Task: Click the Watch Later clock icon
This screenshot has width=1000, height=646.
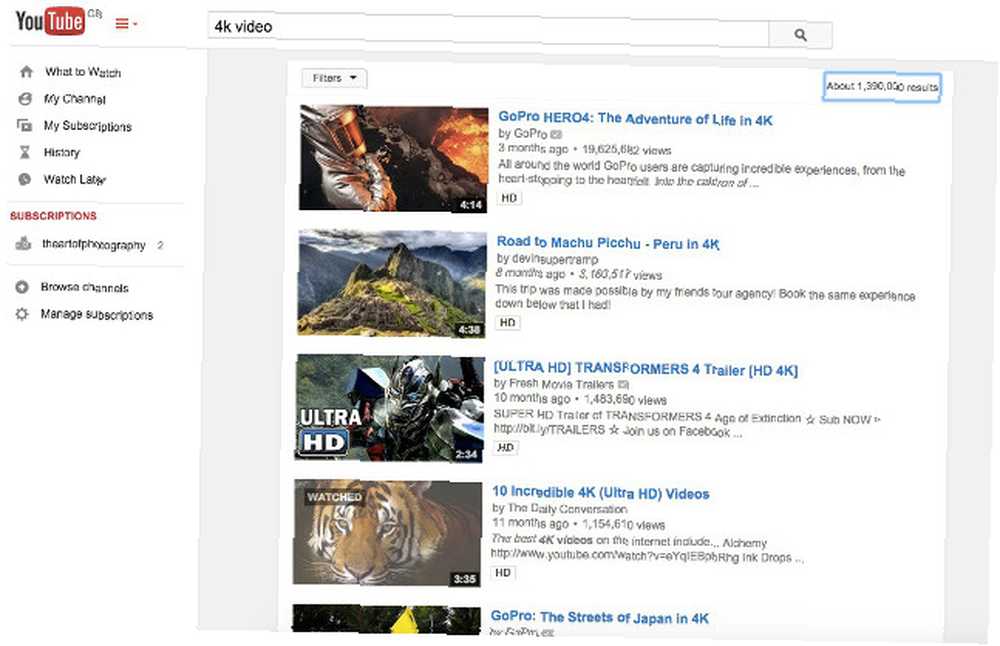Action: pyautogui.click(x=24, y=179)
